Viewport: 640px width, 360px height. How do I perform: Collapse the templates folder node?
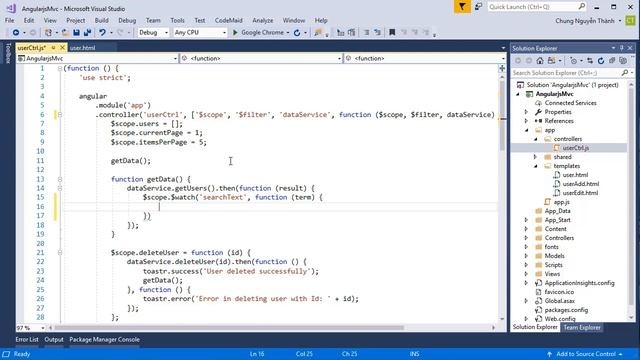point(536,166)
